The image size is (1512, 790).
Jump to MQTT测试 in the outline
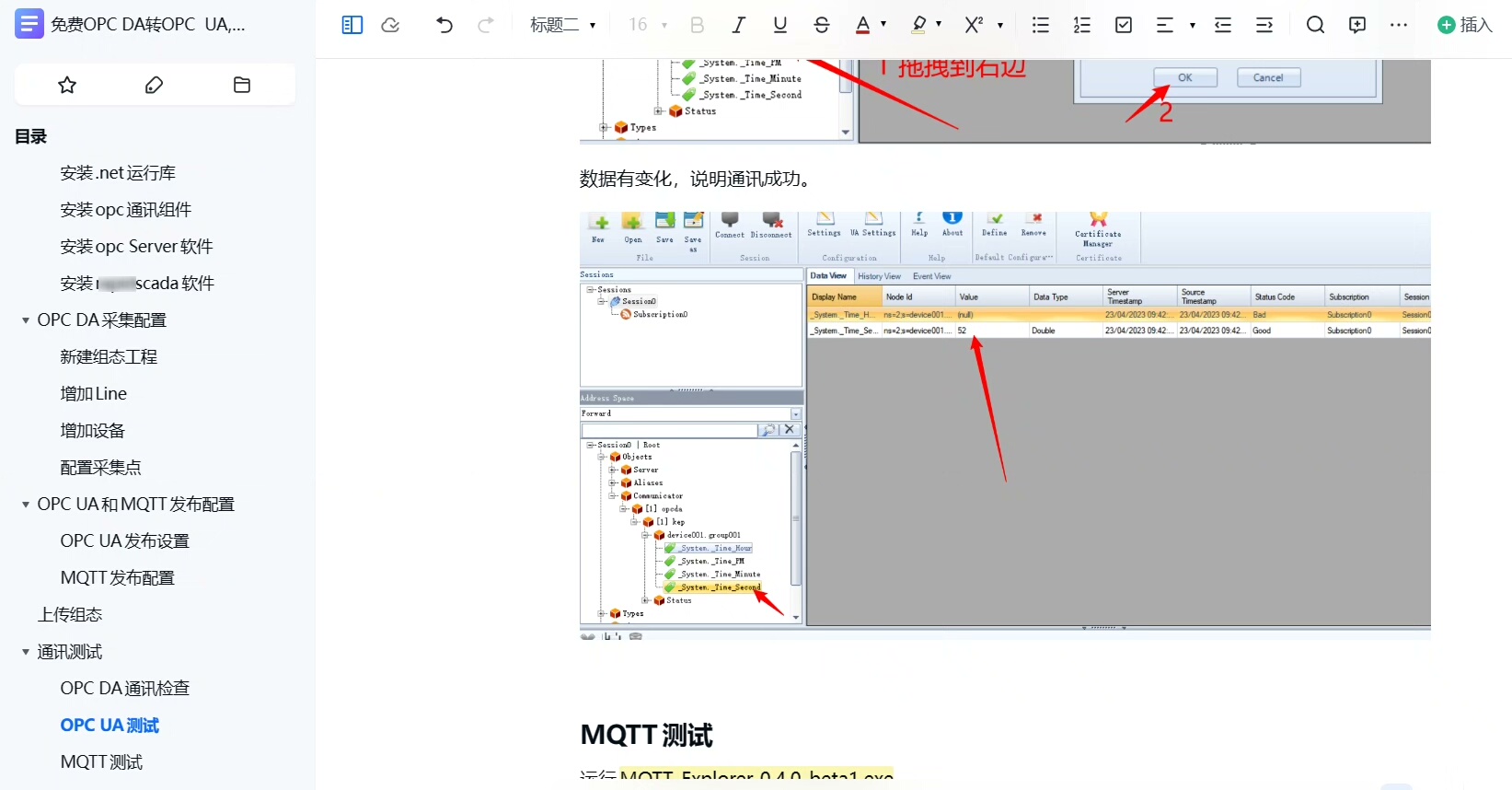[101, 762]
